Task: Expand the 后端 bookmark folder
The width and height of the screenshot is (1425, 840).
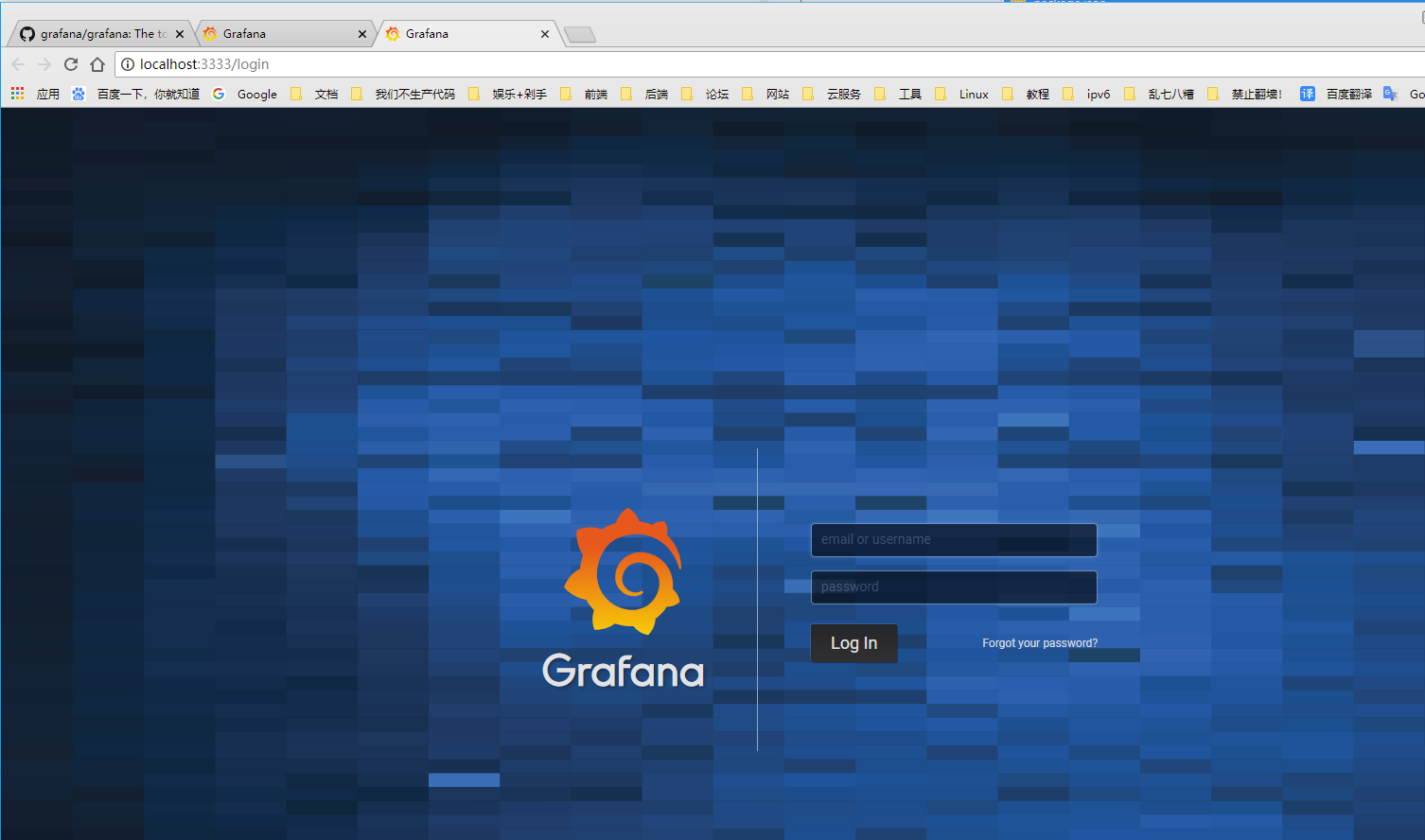Action: click(644, 94)
